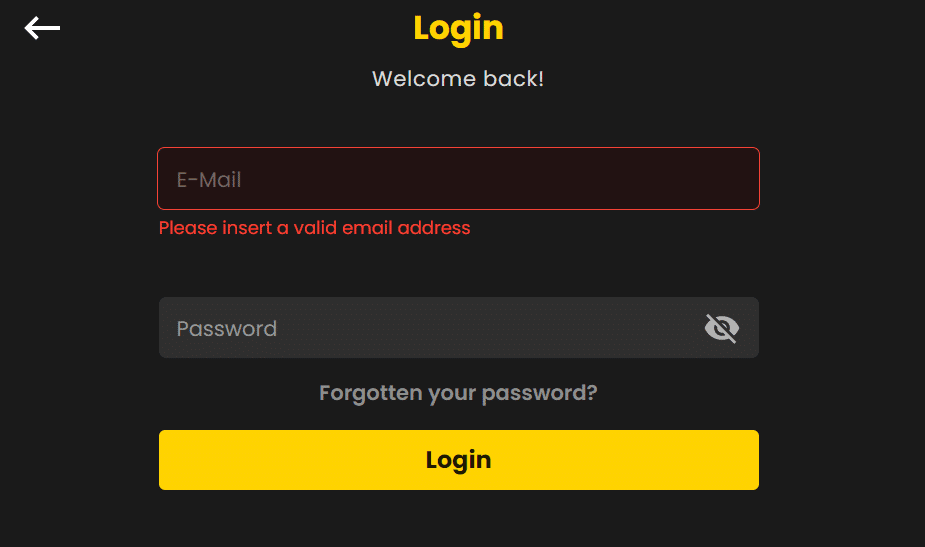The width and height of the screenshot is (925, 547).
Task: Focus the E-Mail input field
Action: pyautogui.click(x=458, y=179)
